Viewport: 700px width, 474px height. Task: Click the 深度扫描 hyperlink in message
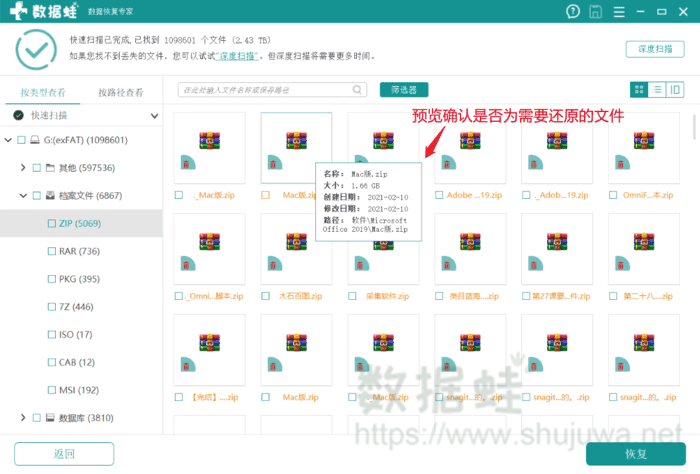(237, 56)
